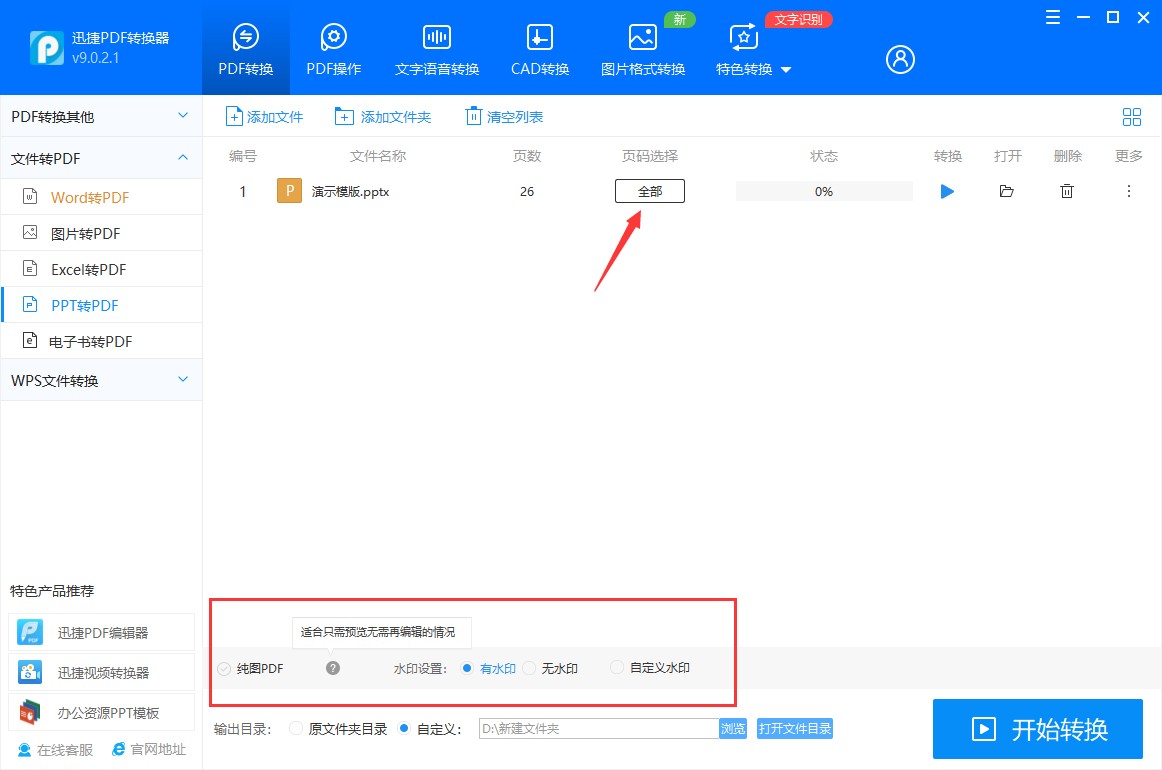The height and width of the screenshot is (770, 1162).
Task: Open 迅捷PDF编辑器 product recommendation
Action: (102, 632)
